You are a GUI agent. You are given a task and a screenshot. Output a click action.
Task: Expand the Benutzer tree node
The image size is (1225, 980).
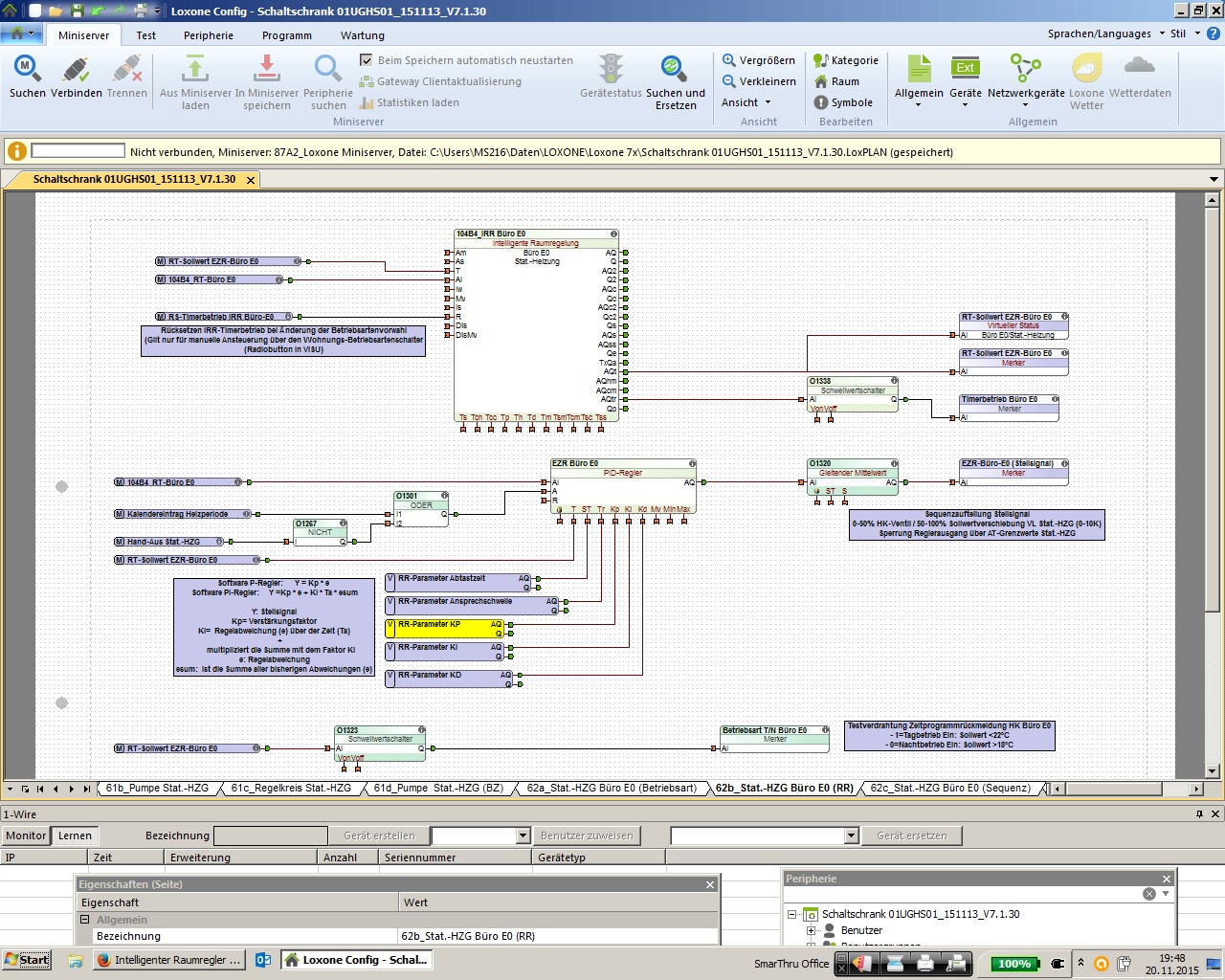(811, 930)
